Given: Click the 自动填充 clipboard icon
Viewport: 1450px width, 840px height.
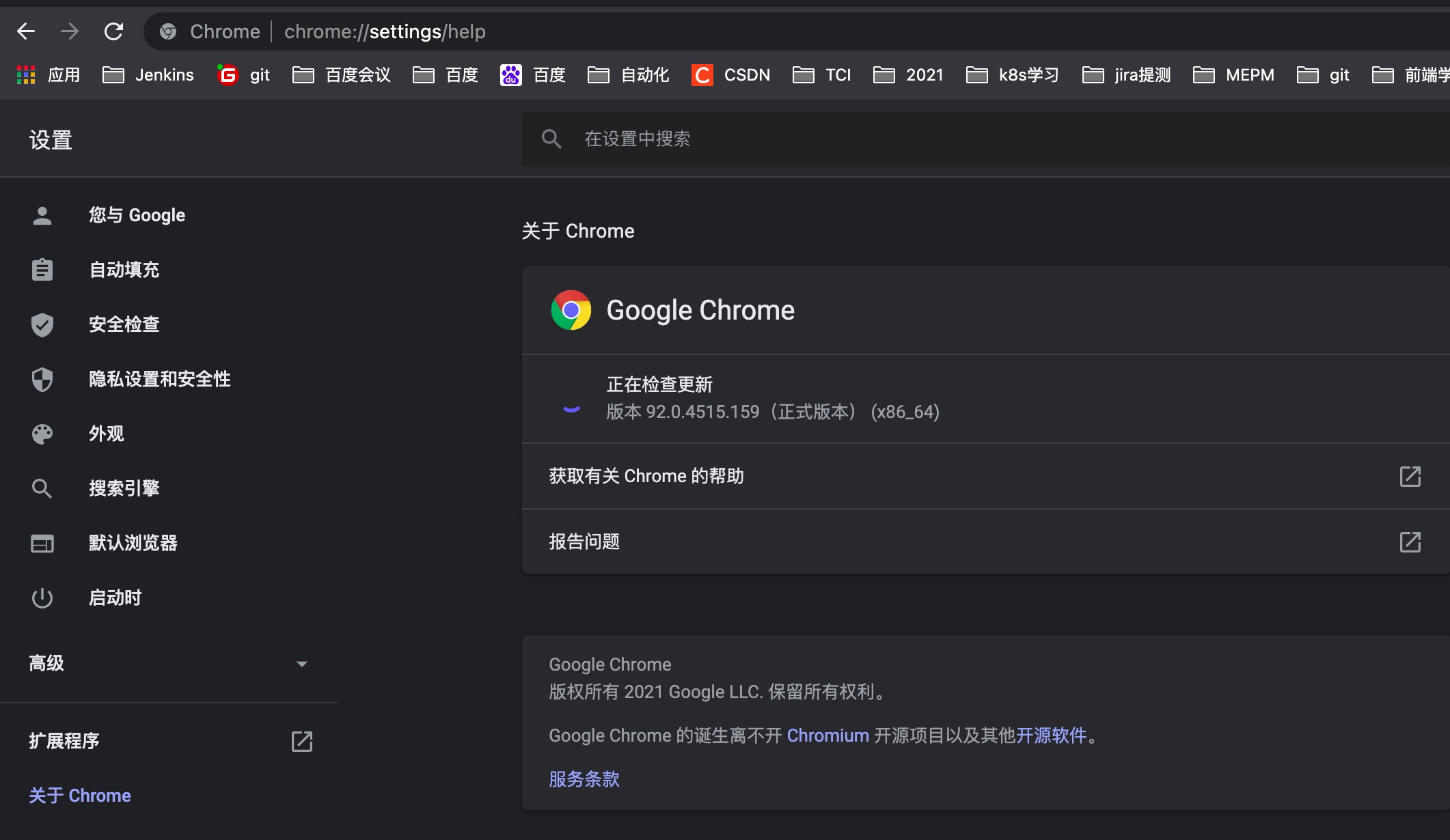Looking at the screenshot, I should coord(42,270).
